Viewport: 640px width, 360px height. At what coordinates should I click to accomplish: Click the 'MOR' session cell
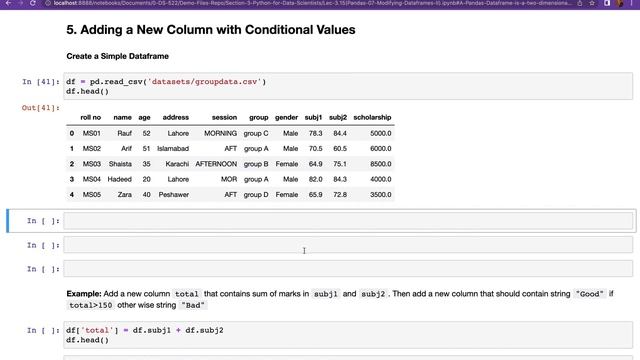click(x=229, y=179)
